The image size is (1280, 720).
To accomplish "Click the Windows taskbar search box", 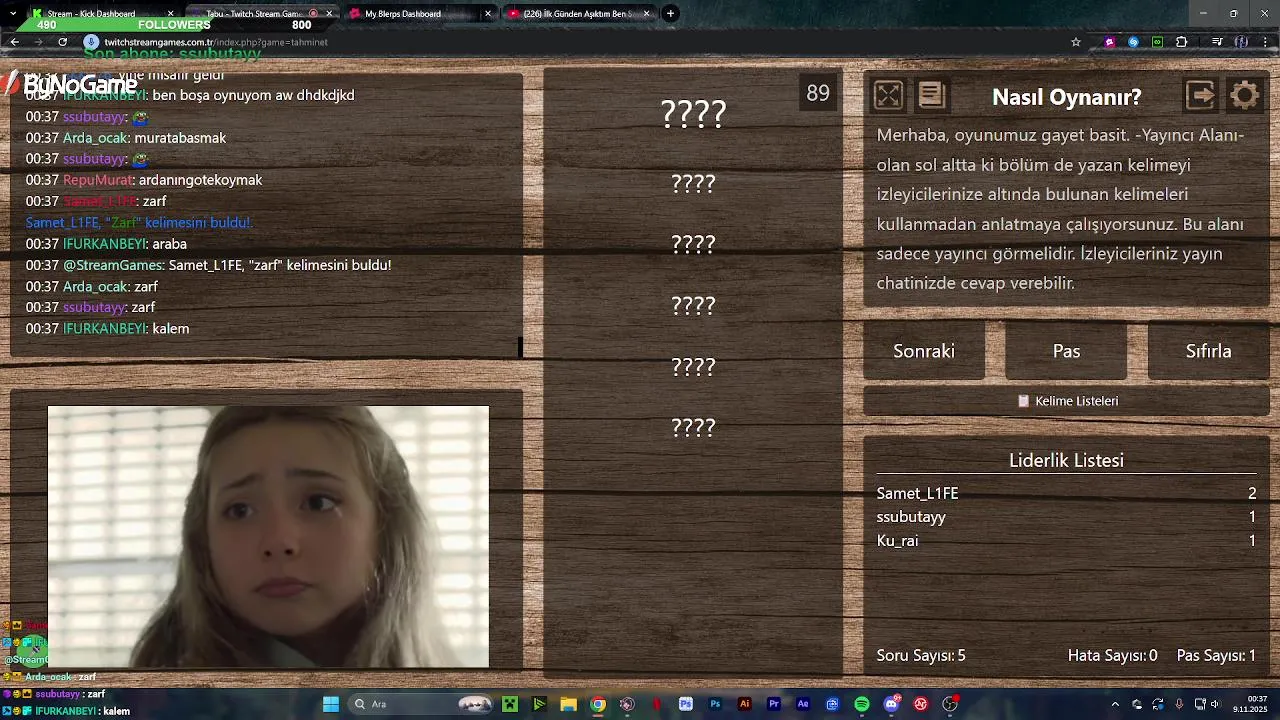I will pos(421,704).
